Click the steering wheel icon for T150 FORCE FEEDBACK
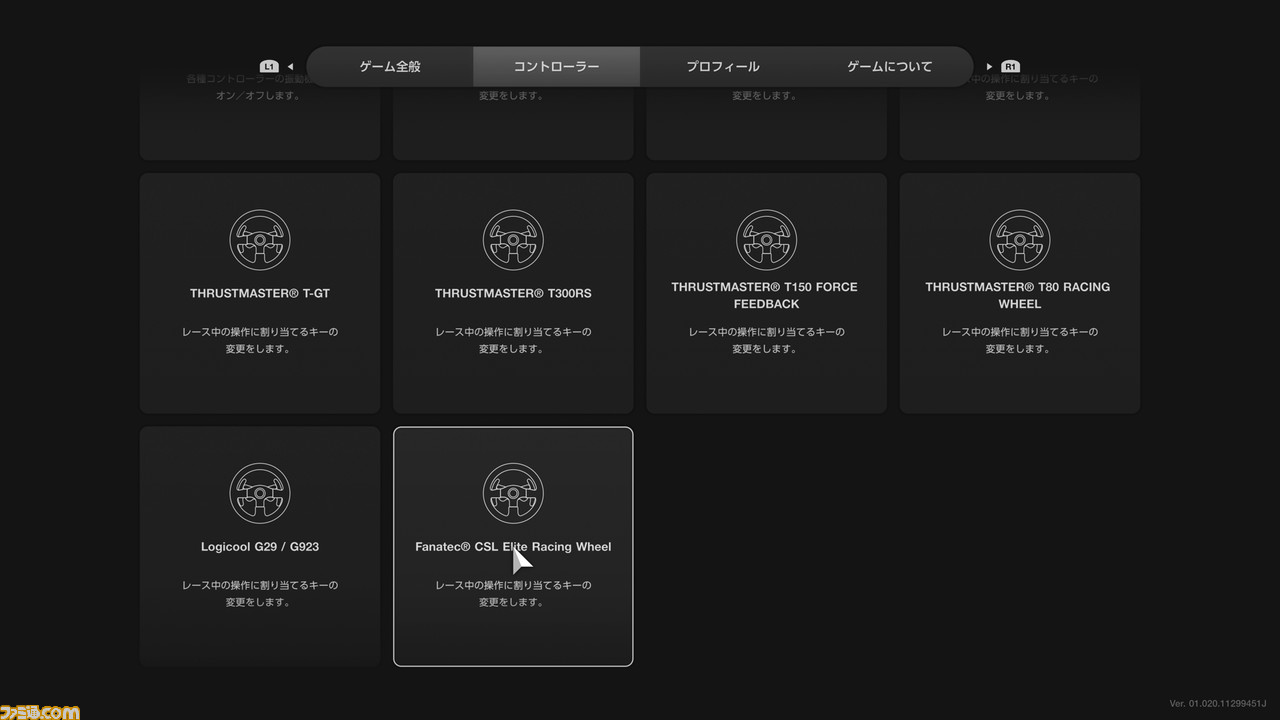The image size is (1280, 720). [767, 240]
